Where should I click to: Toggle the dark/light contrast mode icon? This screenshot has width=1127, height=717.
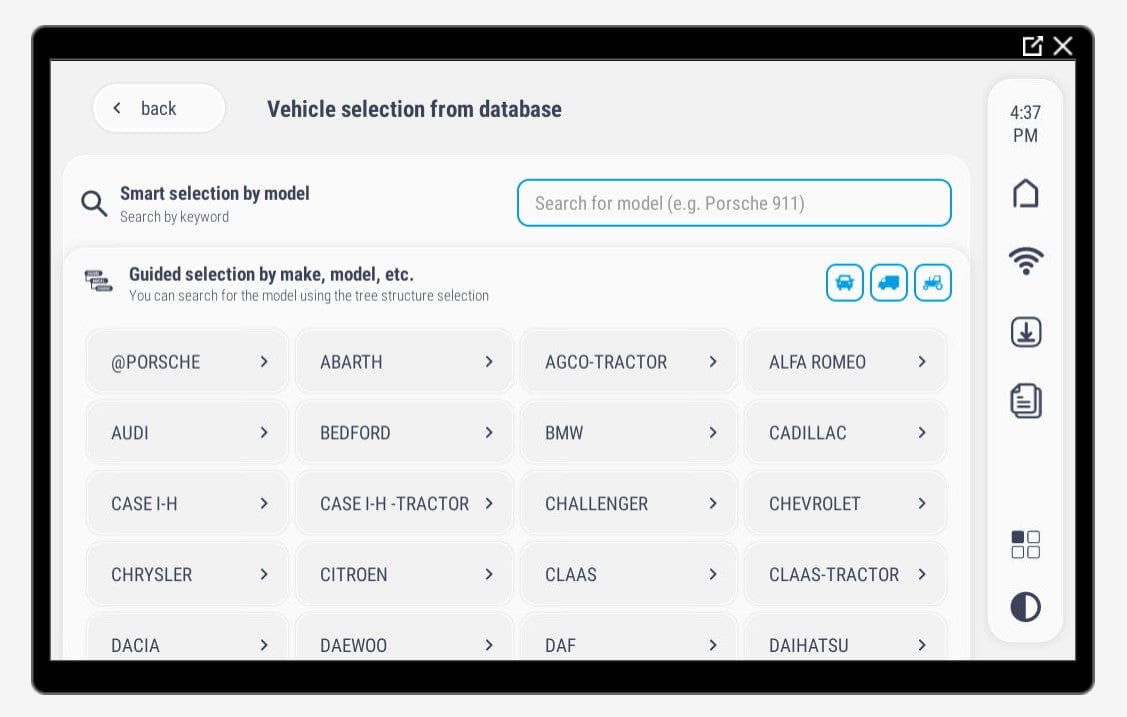tap(1025, 607)
